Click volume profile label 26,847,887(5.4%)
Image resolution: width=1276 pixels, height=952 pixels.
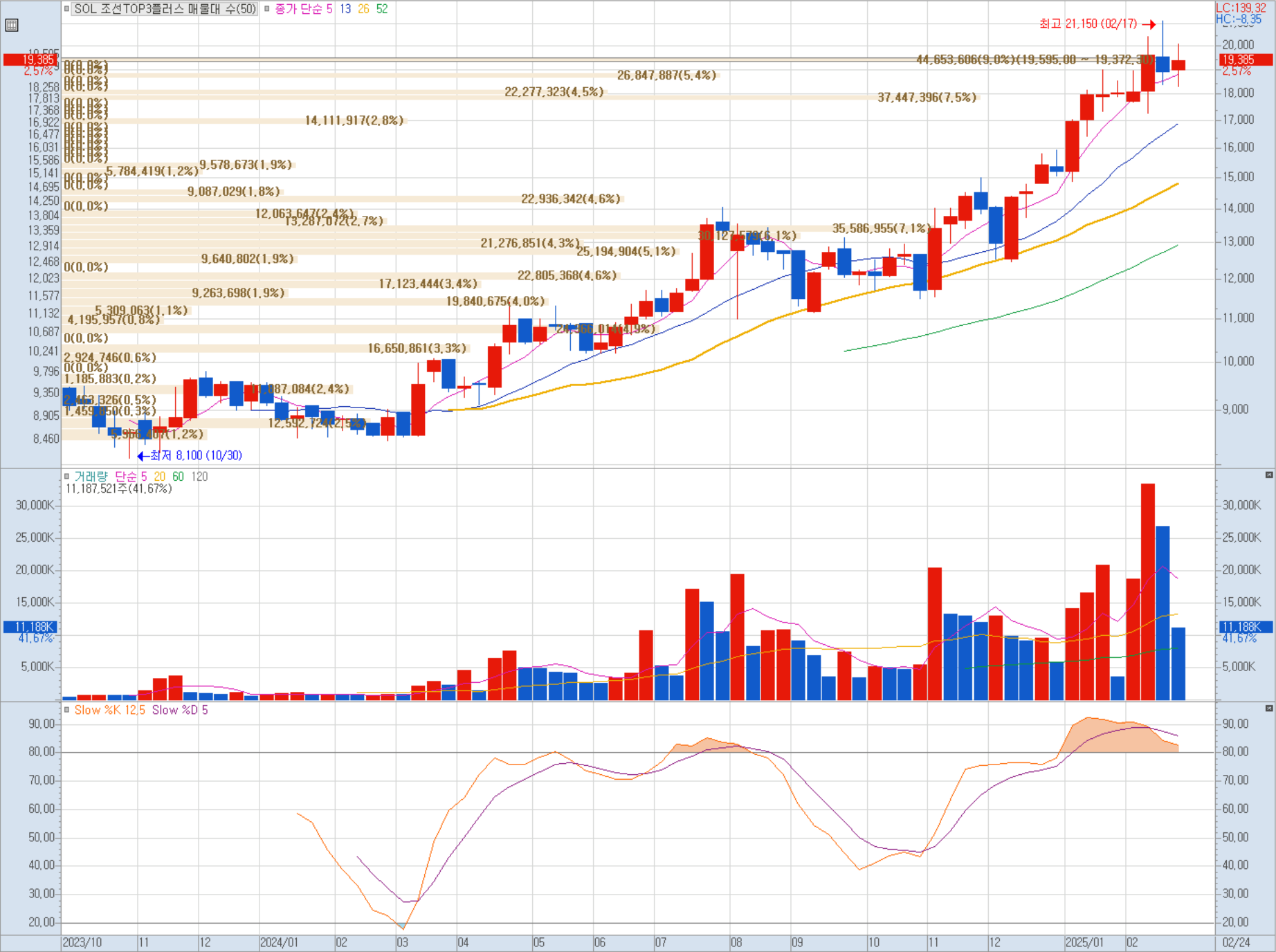point(666,75)
